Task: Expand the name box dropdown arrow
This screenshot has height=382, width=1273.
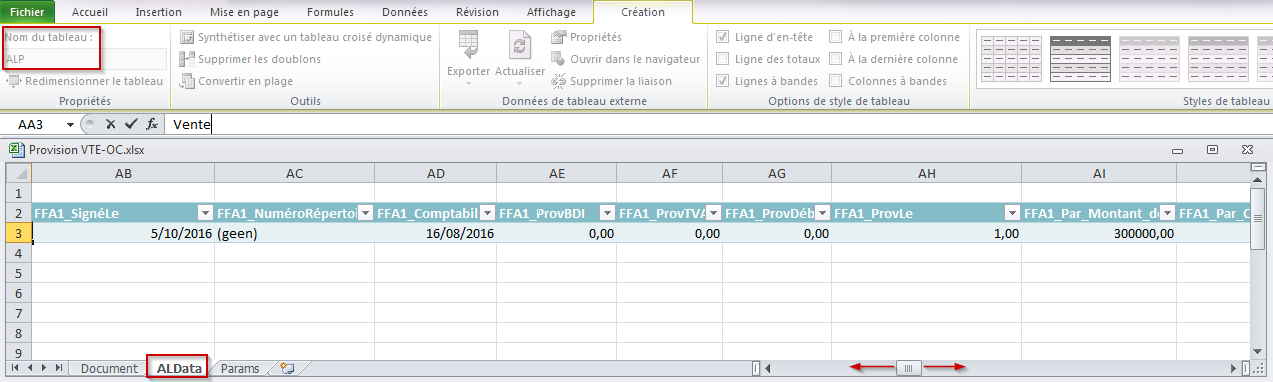Action: [70, 124]
